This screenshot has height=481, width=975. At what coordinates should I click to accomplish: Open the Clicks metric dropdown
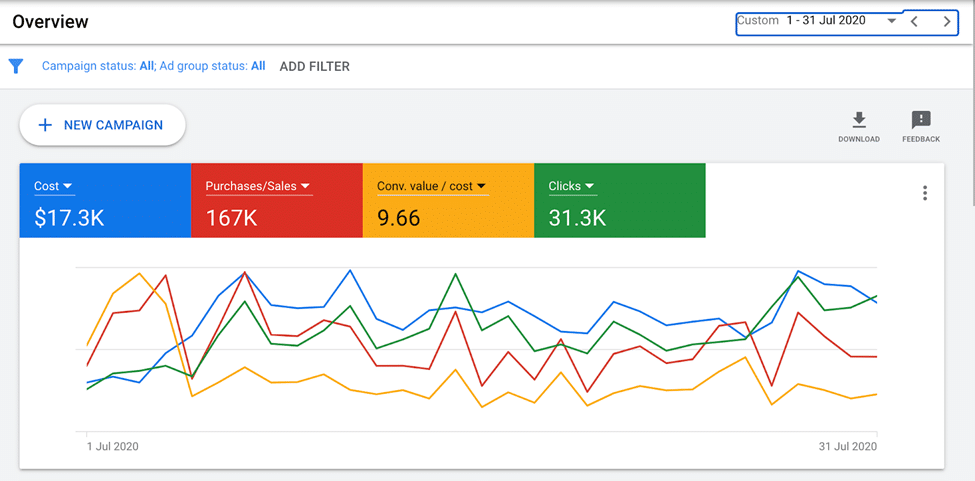[x=571, y=186]
